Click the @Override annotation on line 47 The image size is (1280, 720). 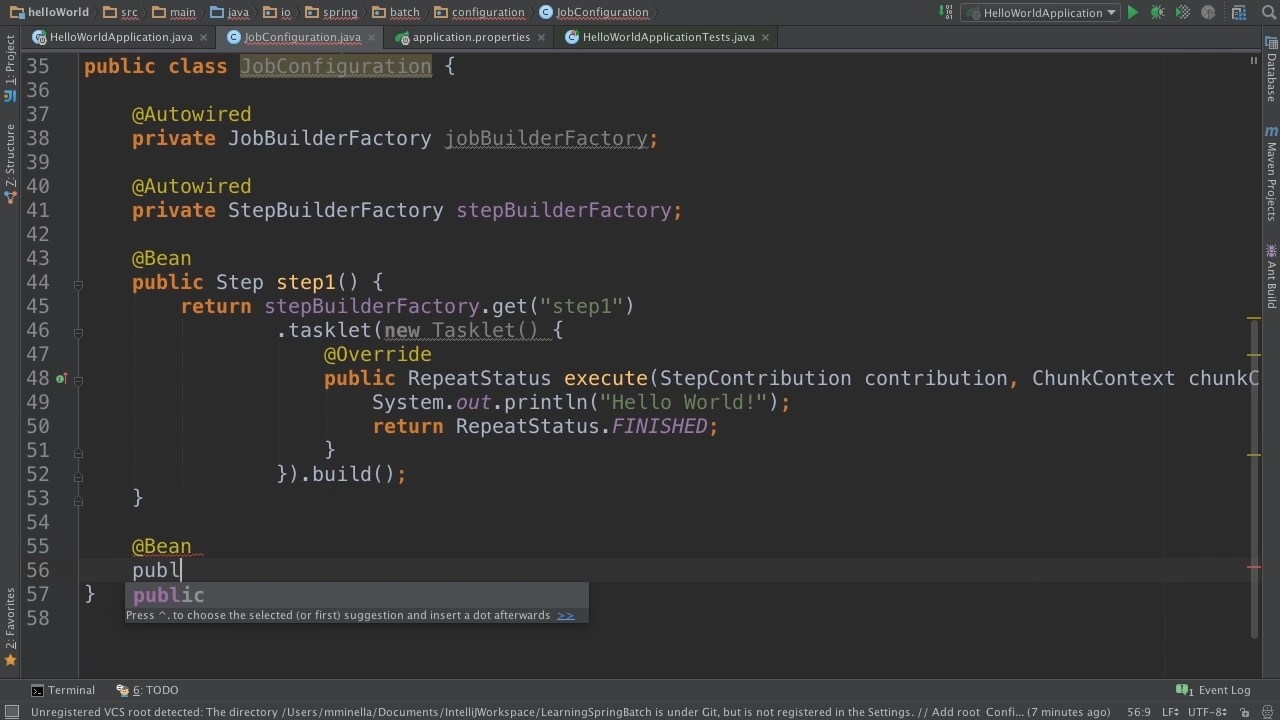point(377,354)
